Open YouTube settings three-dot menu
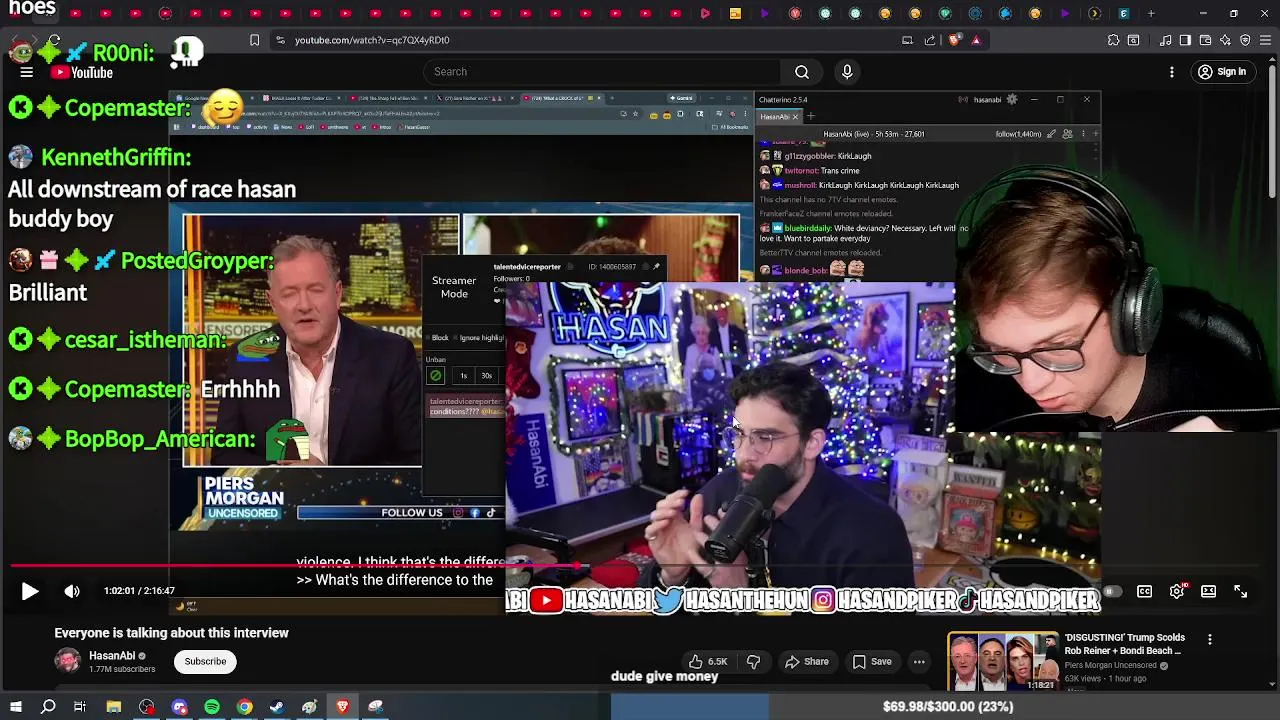 point(1172,72)
